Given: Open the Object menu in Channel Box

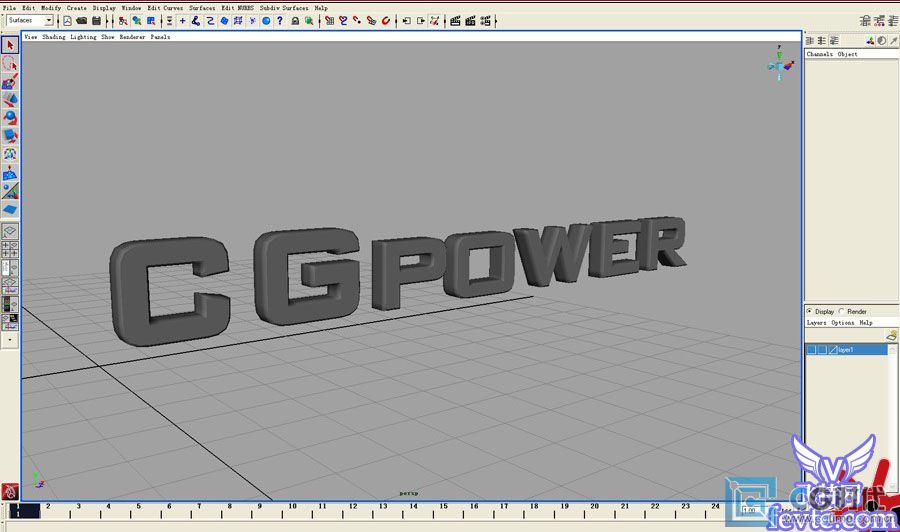Looking at the screenshot, I should click(x=847, y=54).
